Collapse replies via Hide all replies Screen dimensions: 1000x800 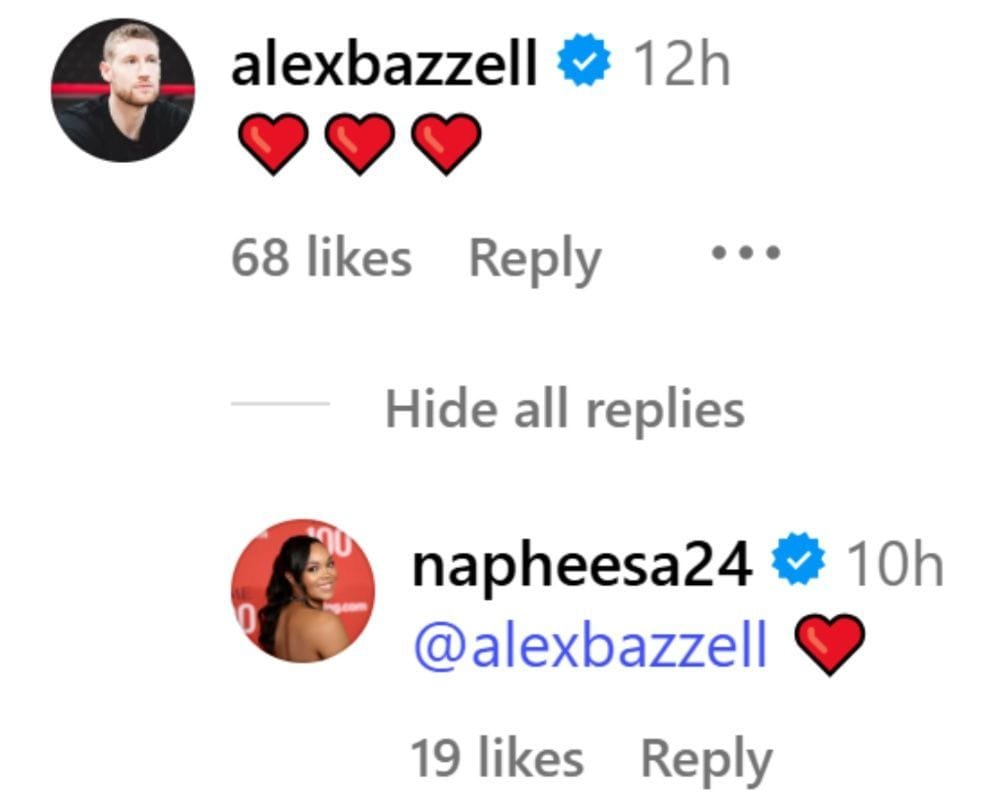(x=565, y=408)
